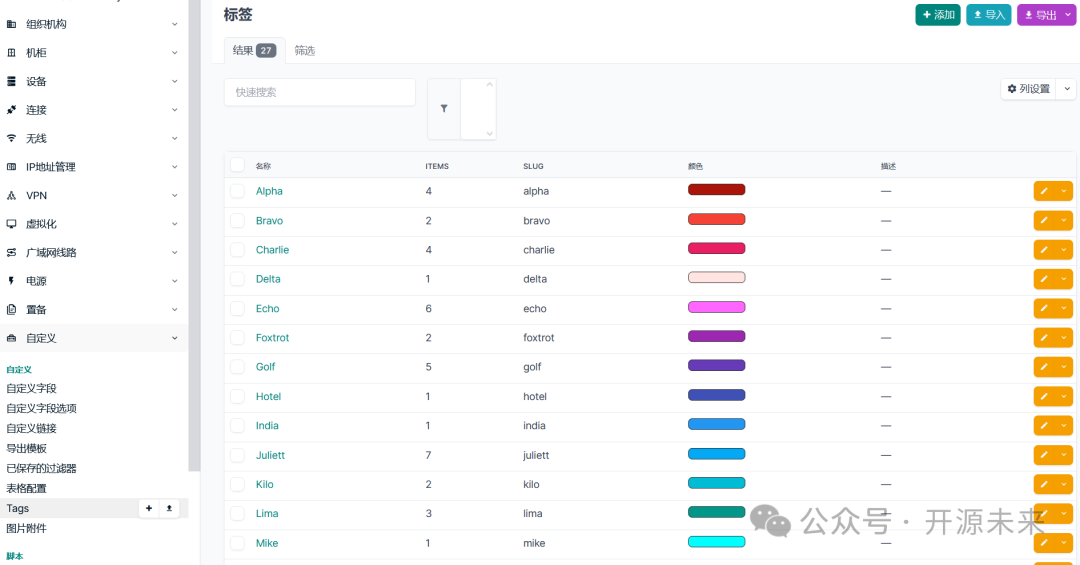The image size is (1080, 565).
Task: Click the 快速搜索 quick search field
Action: (320, 92)
